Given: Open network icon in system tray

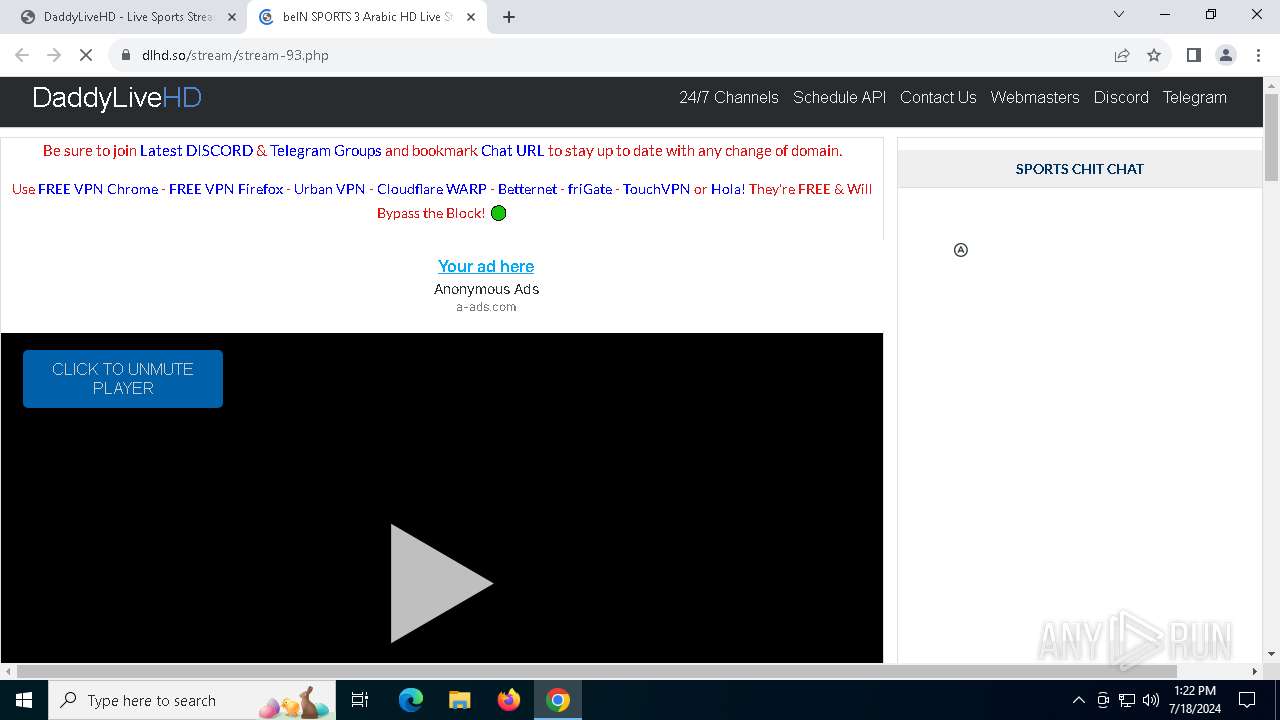Looking at the screenshot, I should click(x=1127, y=700).
